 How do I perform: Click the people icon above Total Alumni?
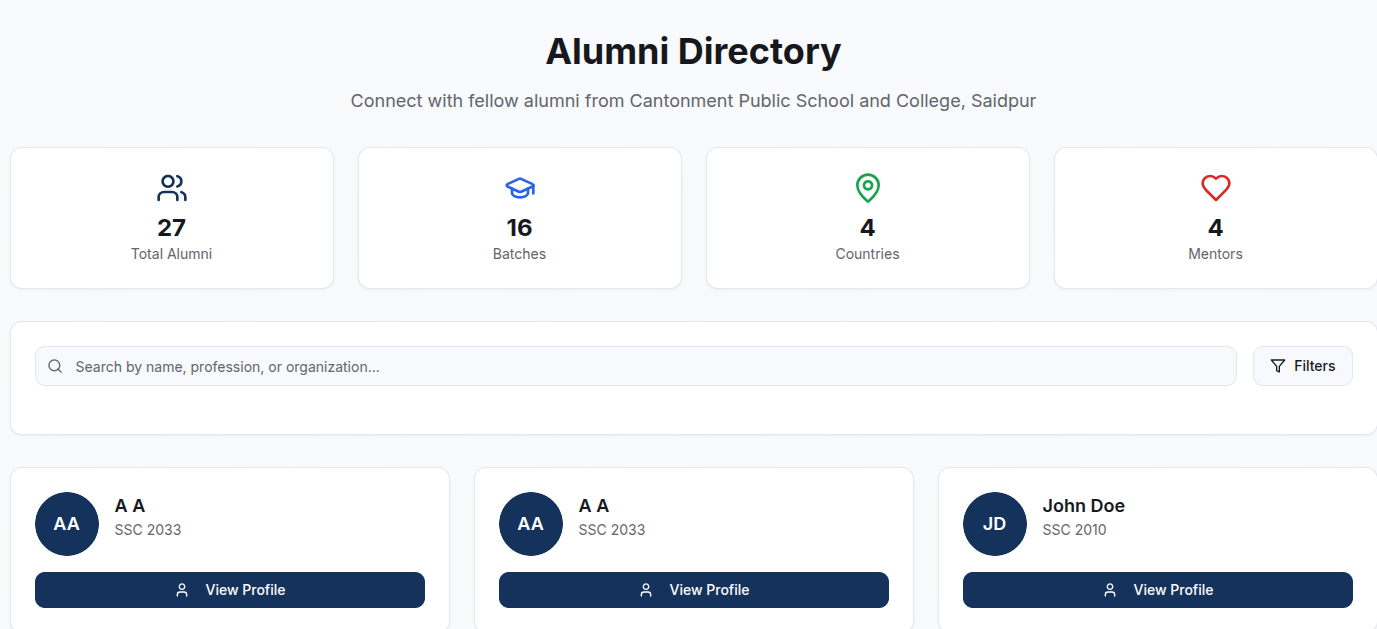tap(172, 188)
